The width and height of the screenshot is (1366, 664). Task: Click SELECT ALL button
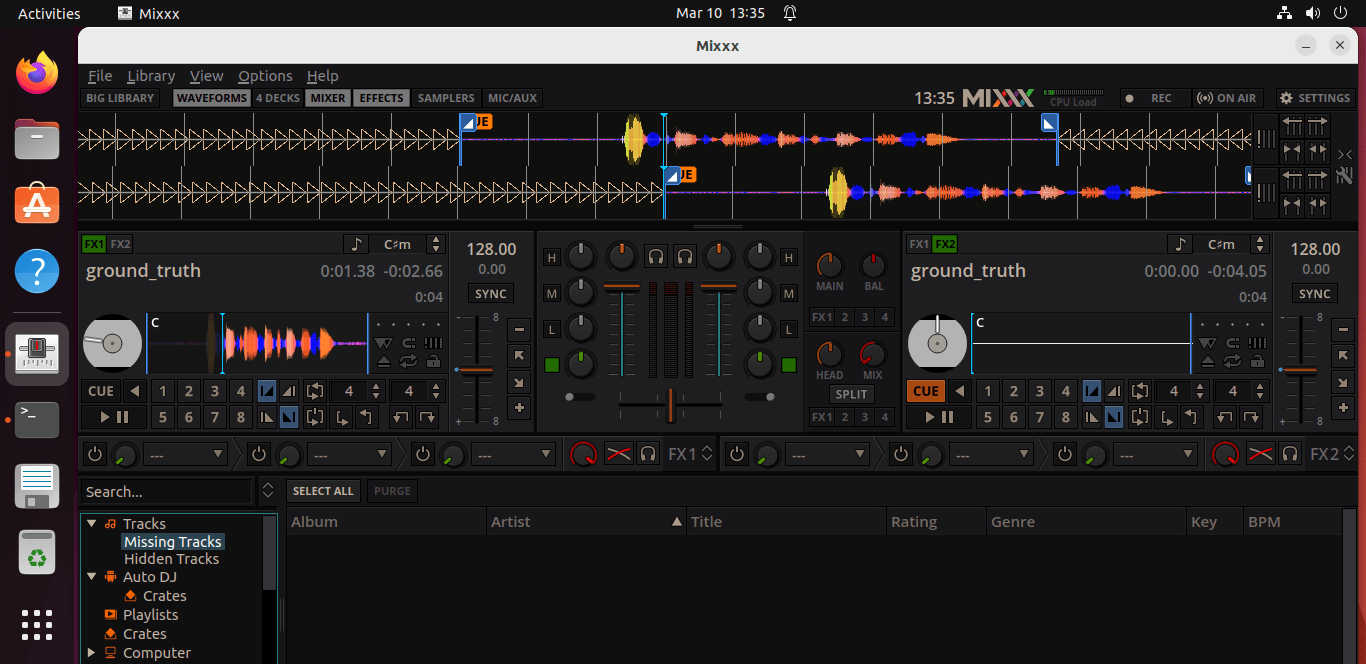(x=323, y=491)
